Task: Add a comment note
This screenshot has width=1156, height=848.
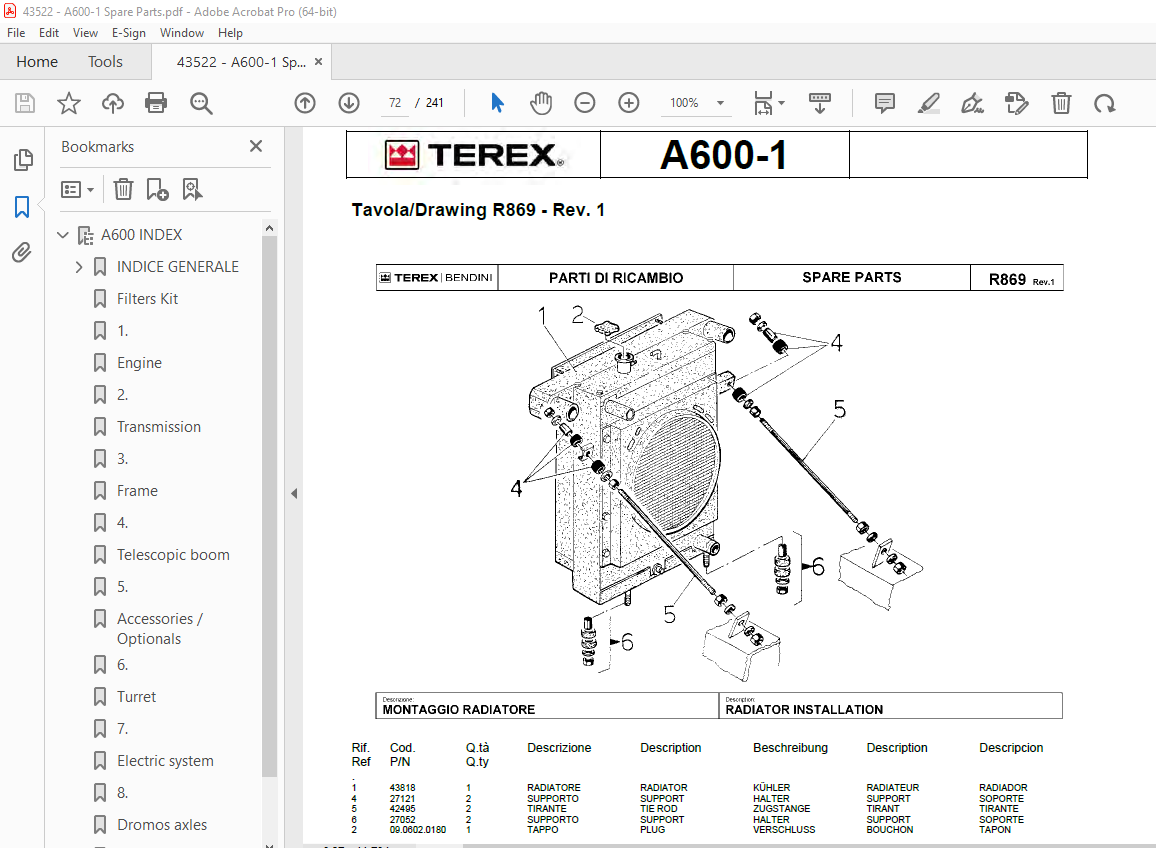Action: [x=885, y=103]
